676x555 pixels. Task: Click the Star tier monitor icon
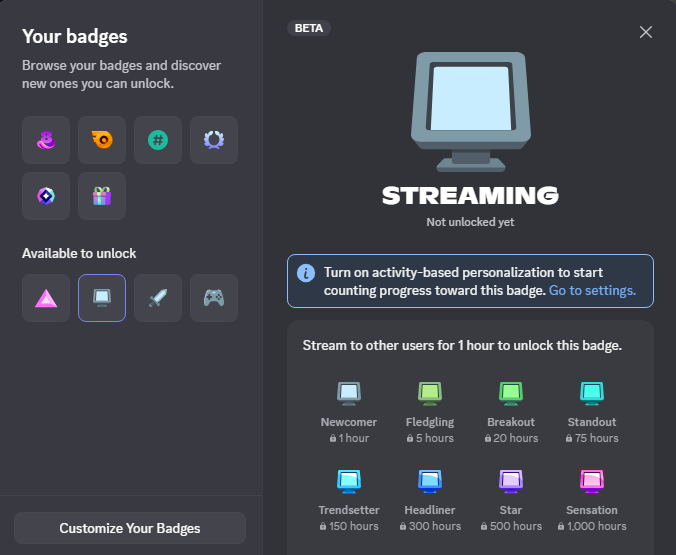tap(511, 481)
